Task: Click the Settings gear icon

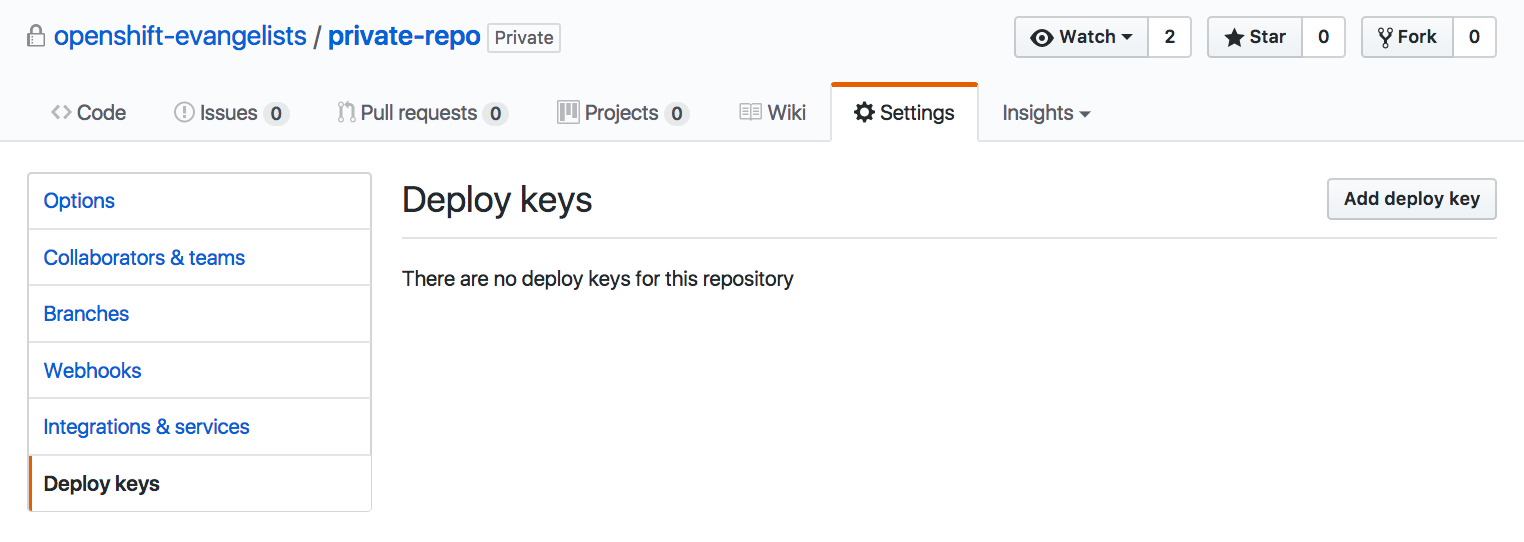Action: (864, 113)
